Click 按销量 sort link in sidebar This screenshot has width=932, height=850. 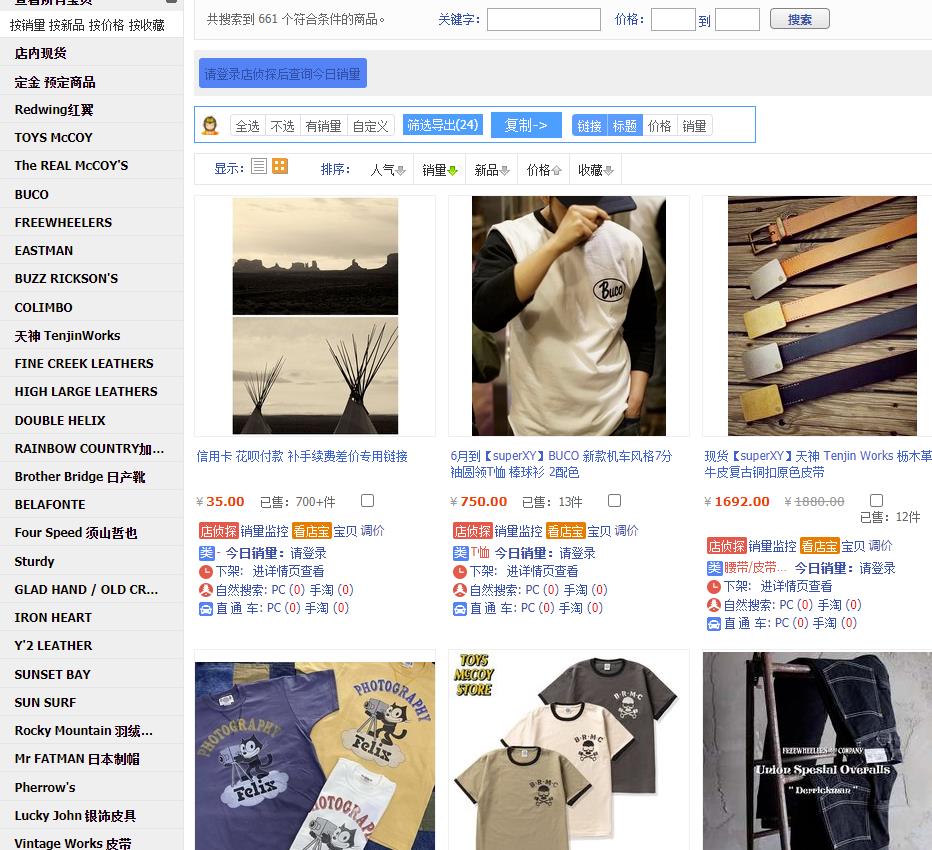click(x=27, y=25)
